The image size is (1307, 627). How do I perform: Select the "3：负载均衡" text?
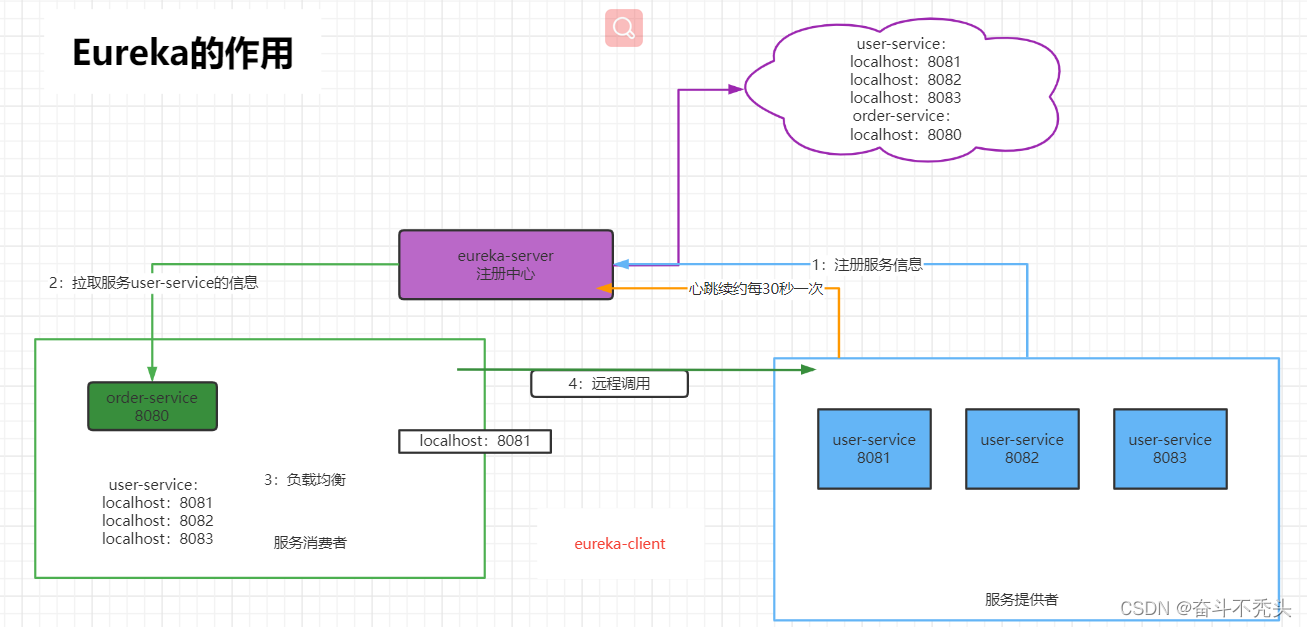coord(305,480)
